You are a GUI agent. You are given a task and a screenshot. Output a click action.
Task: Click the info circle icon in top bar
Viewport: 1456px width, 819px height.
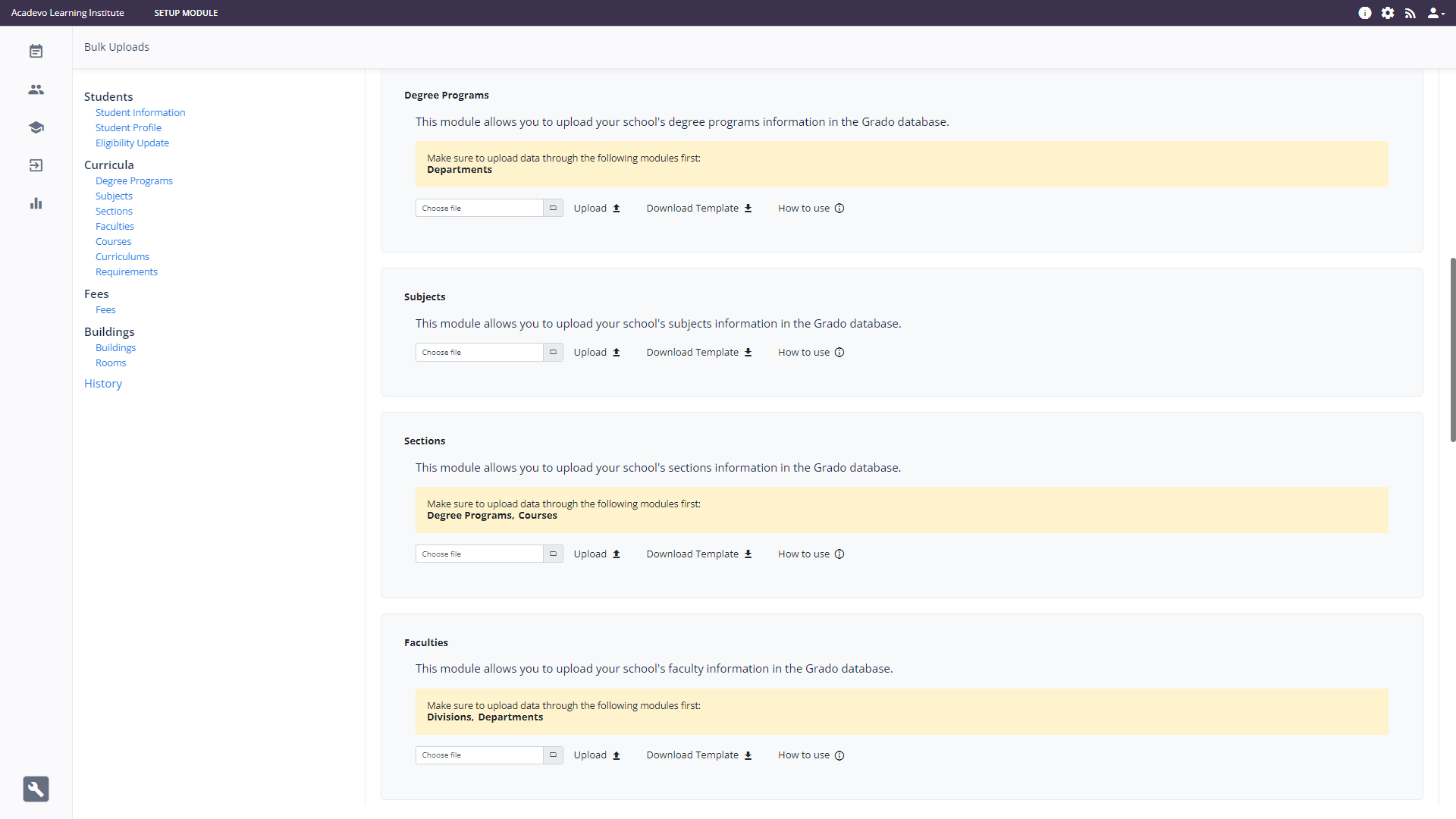(1364, 13)
